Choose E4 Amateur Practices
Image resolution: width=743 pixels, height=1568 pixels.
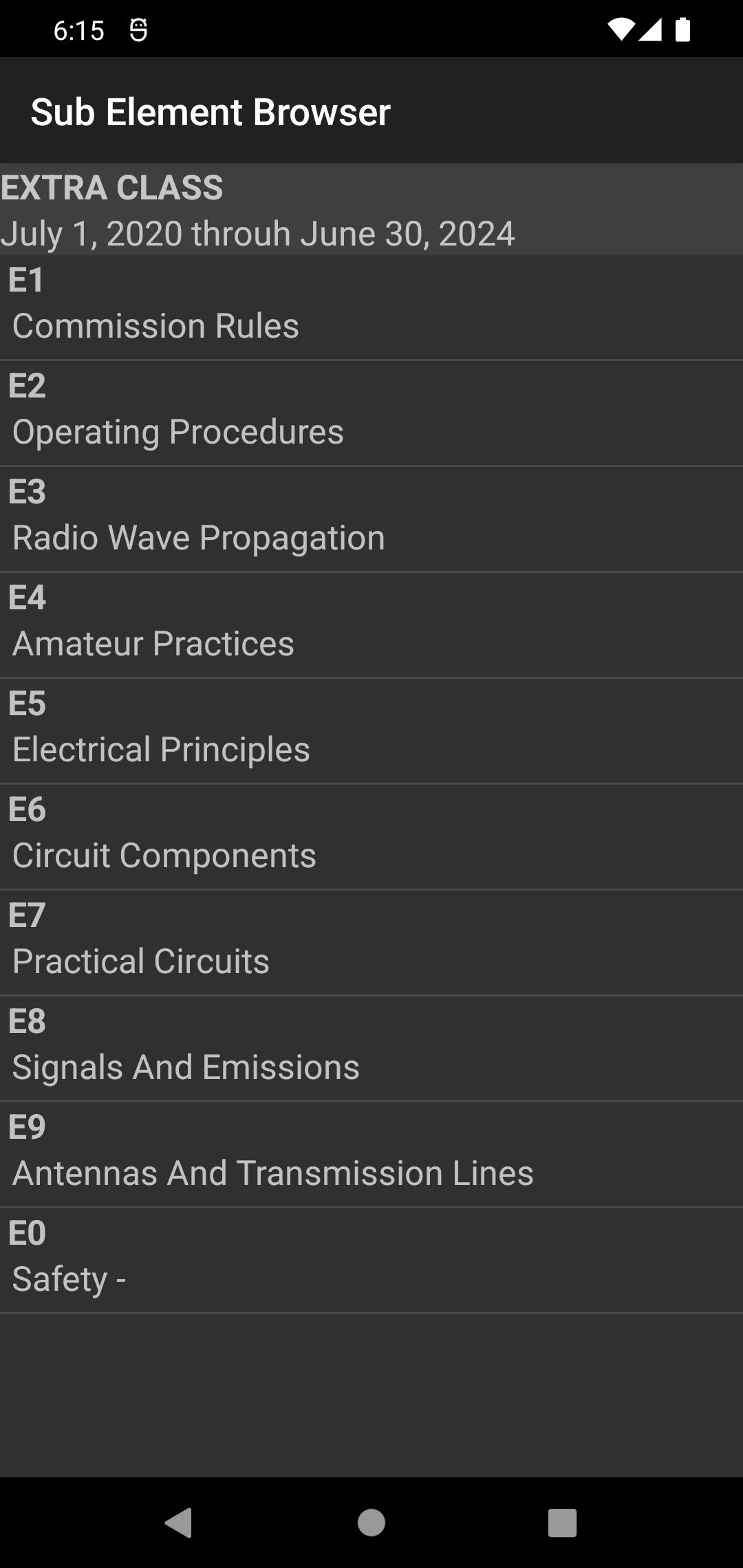(371, 624)
